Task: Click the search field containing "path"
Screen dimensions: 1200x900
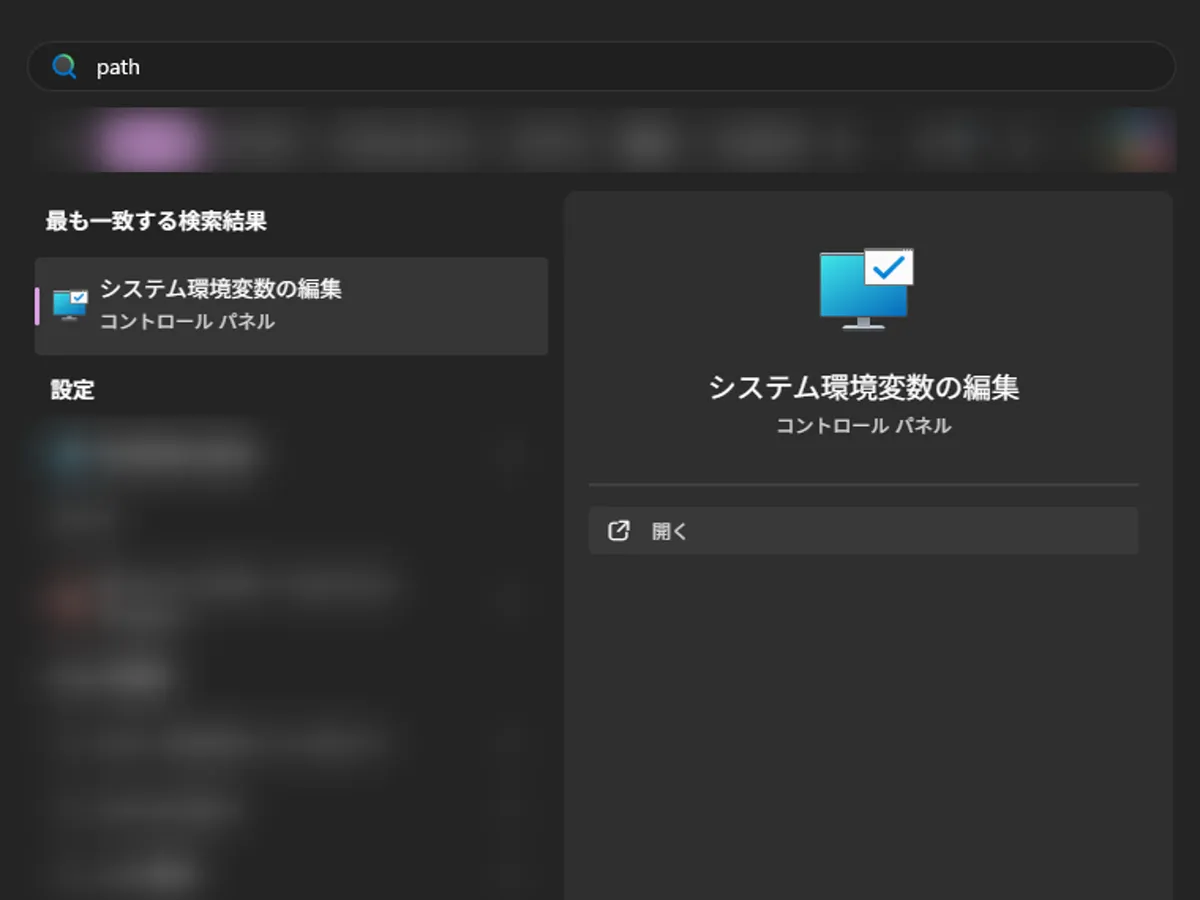Action: click(600, 67)
